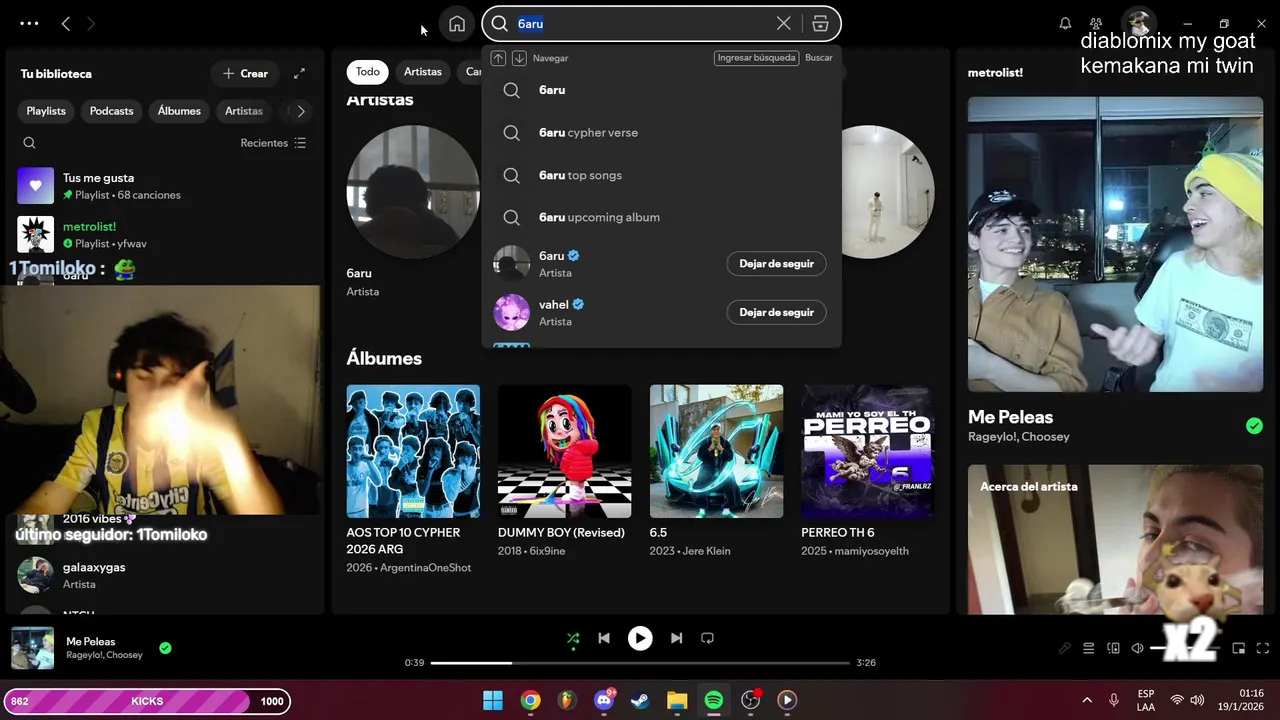
Task: Clear the search field with the X
Action: (784, 24)
